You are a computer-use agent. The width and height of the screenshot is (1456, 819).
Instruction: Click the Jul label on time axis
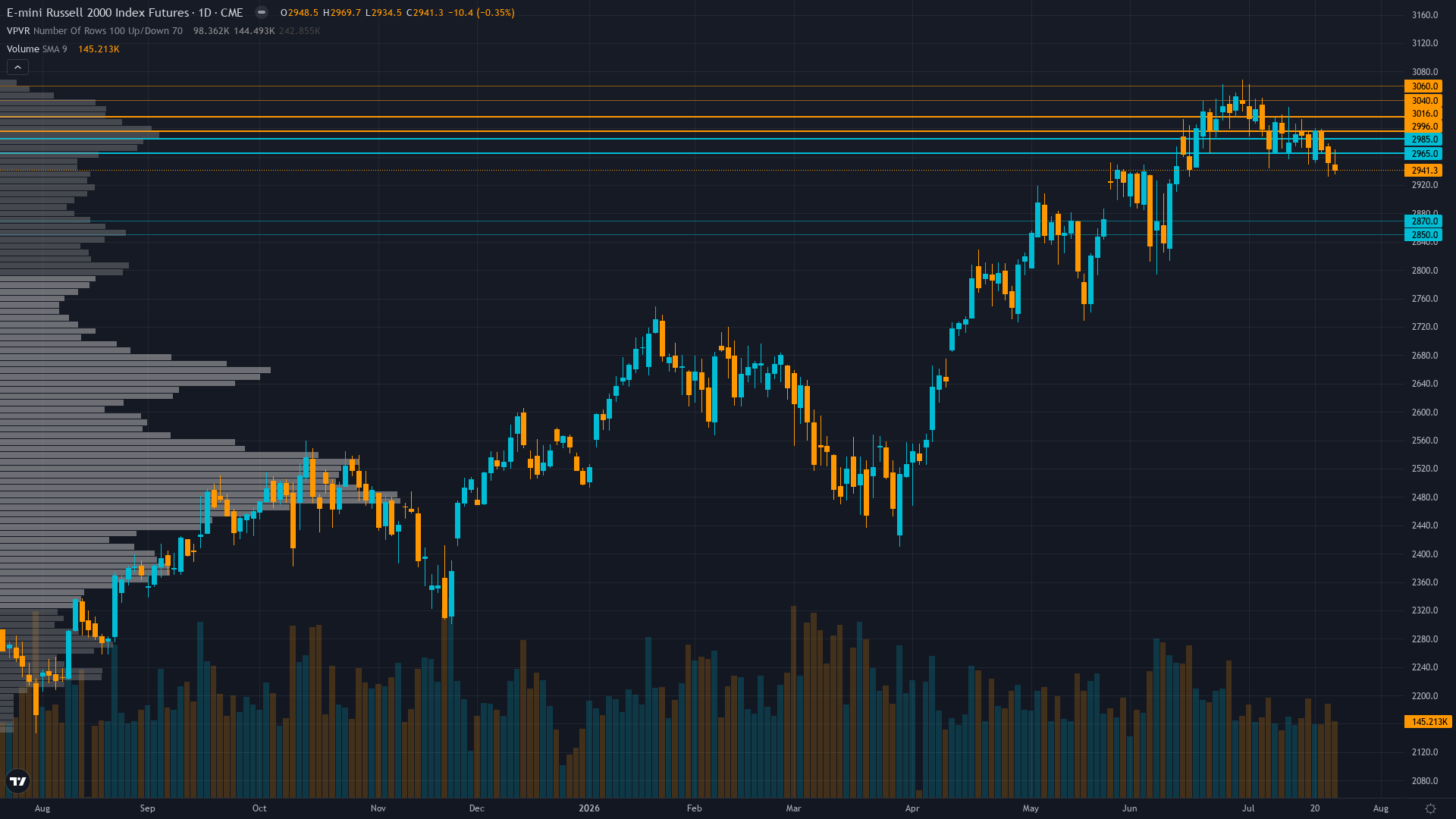click(1248, 808)
